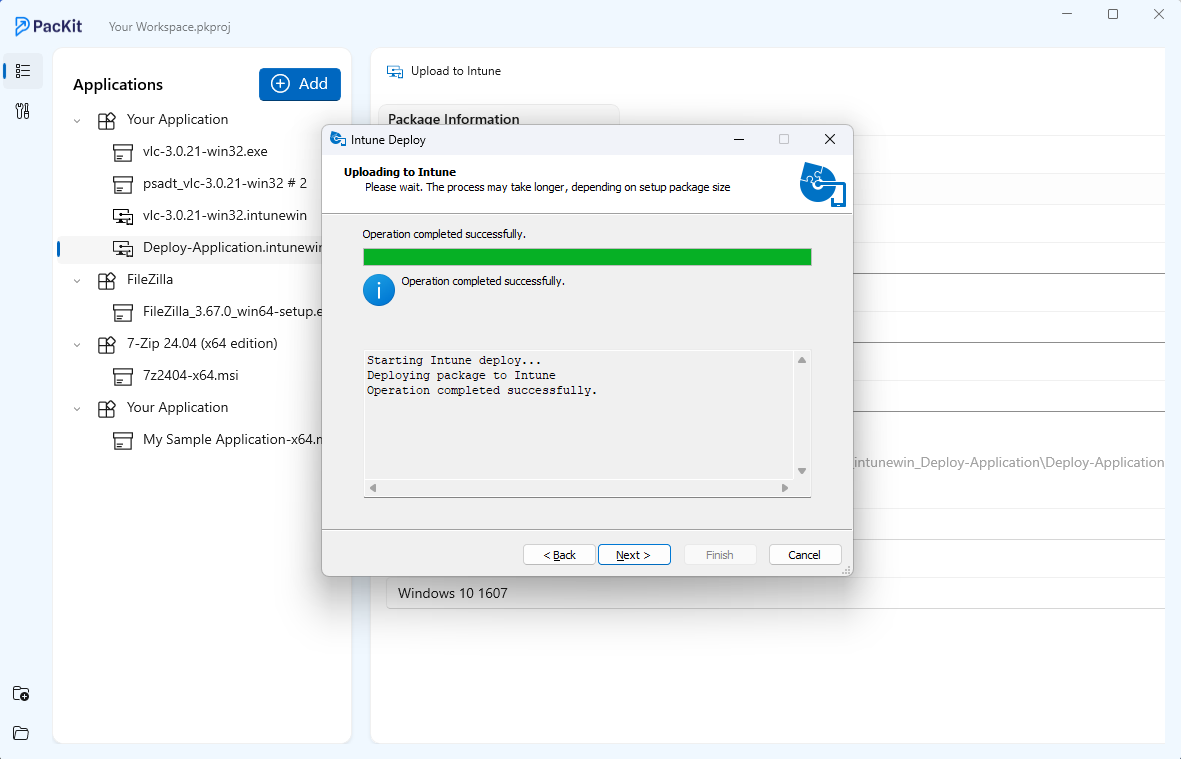1181x759 pixels.
Task: Minimize the PacKit main window
Action: 1067,14
